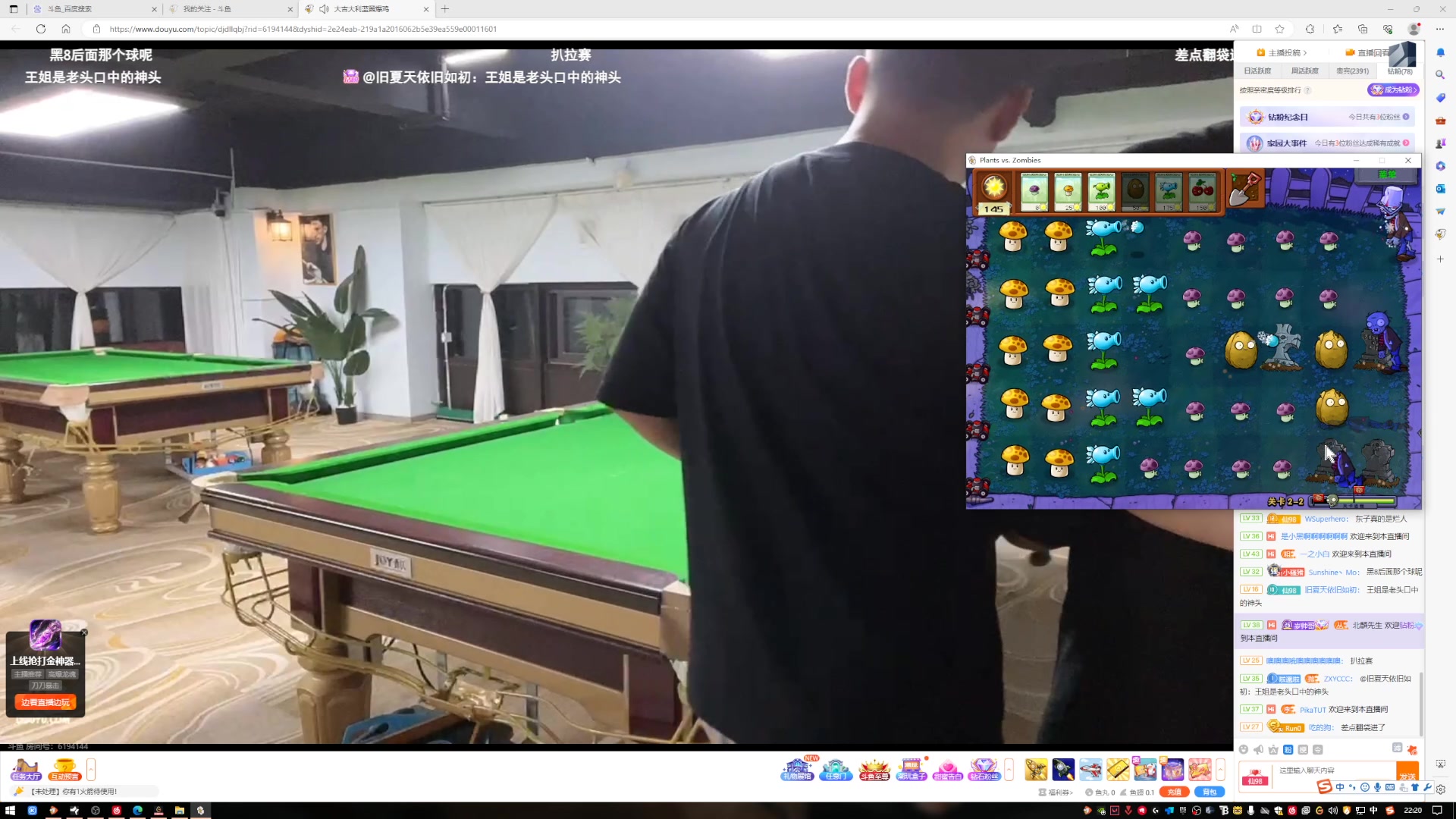Open the Edge sidebar notification bell

(x=1440, y=52)
